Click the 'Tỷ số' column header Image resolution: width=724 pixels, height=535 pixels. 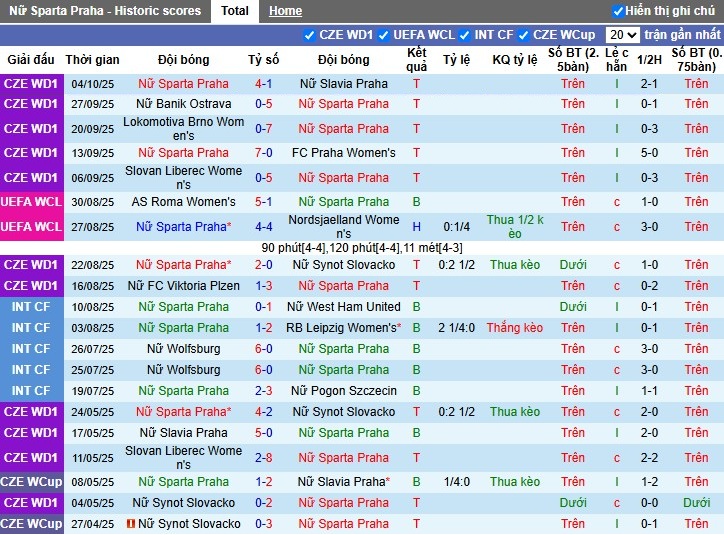coord(264,60)
